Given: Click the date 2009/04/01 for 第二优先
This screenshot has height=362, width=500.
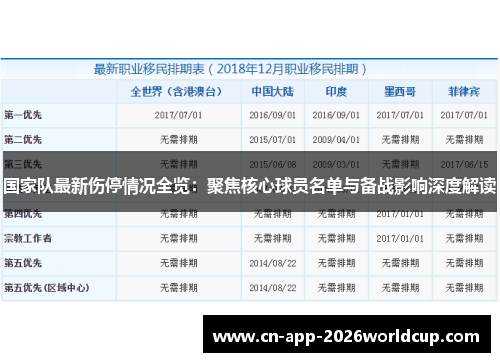Looking at the screenshot, I should [x=336, y=139].
